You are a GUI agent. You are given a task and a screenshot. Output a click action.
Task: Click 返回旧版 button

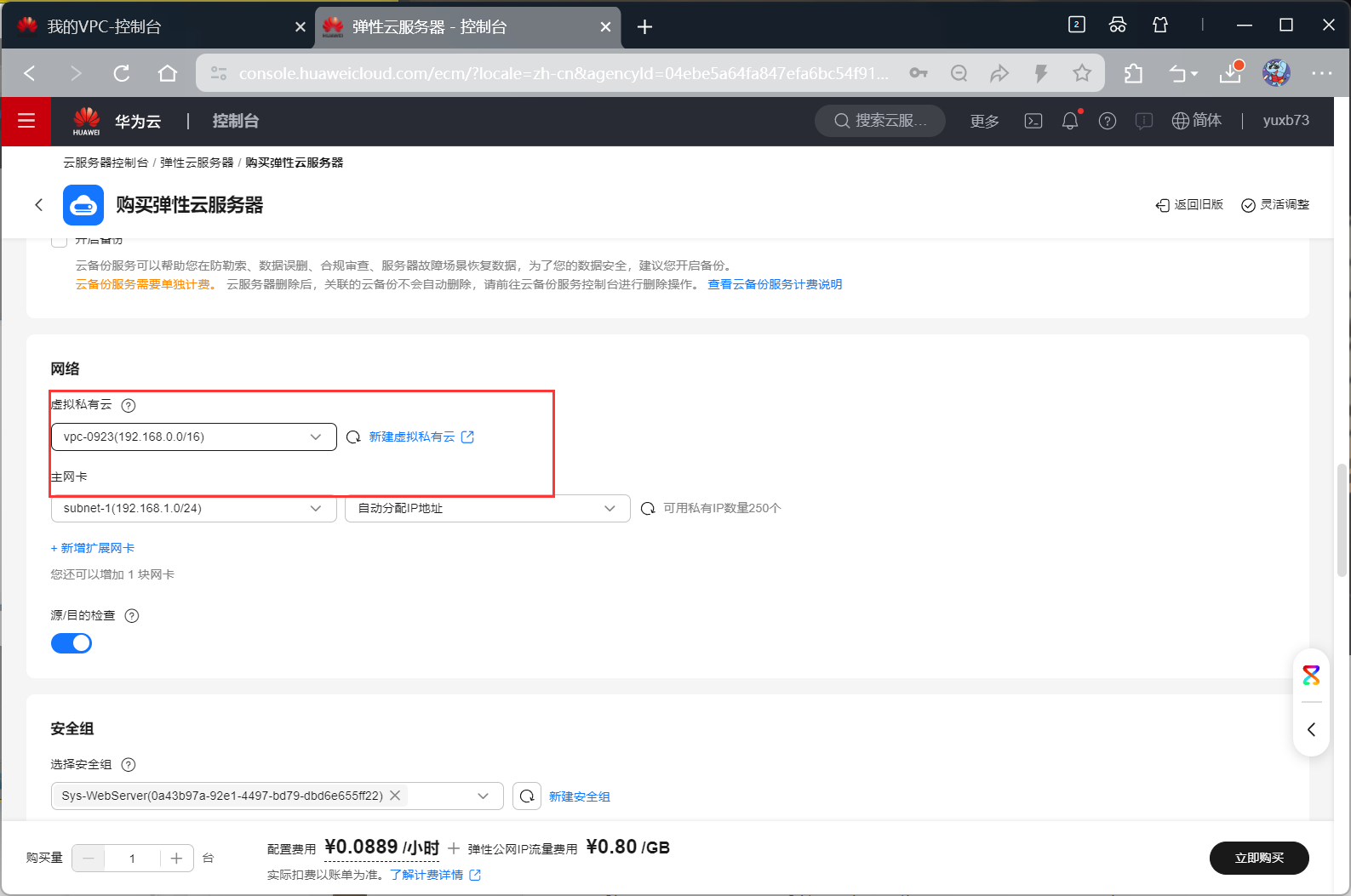(1189, 204)
